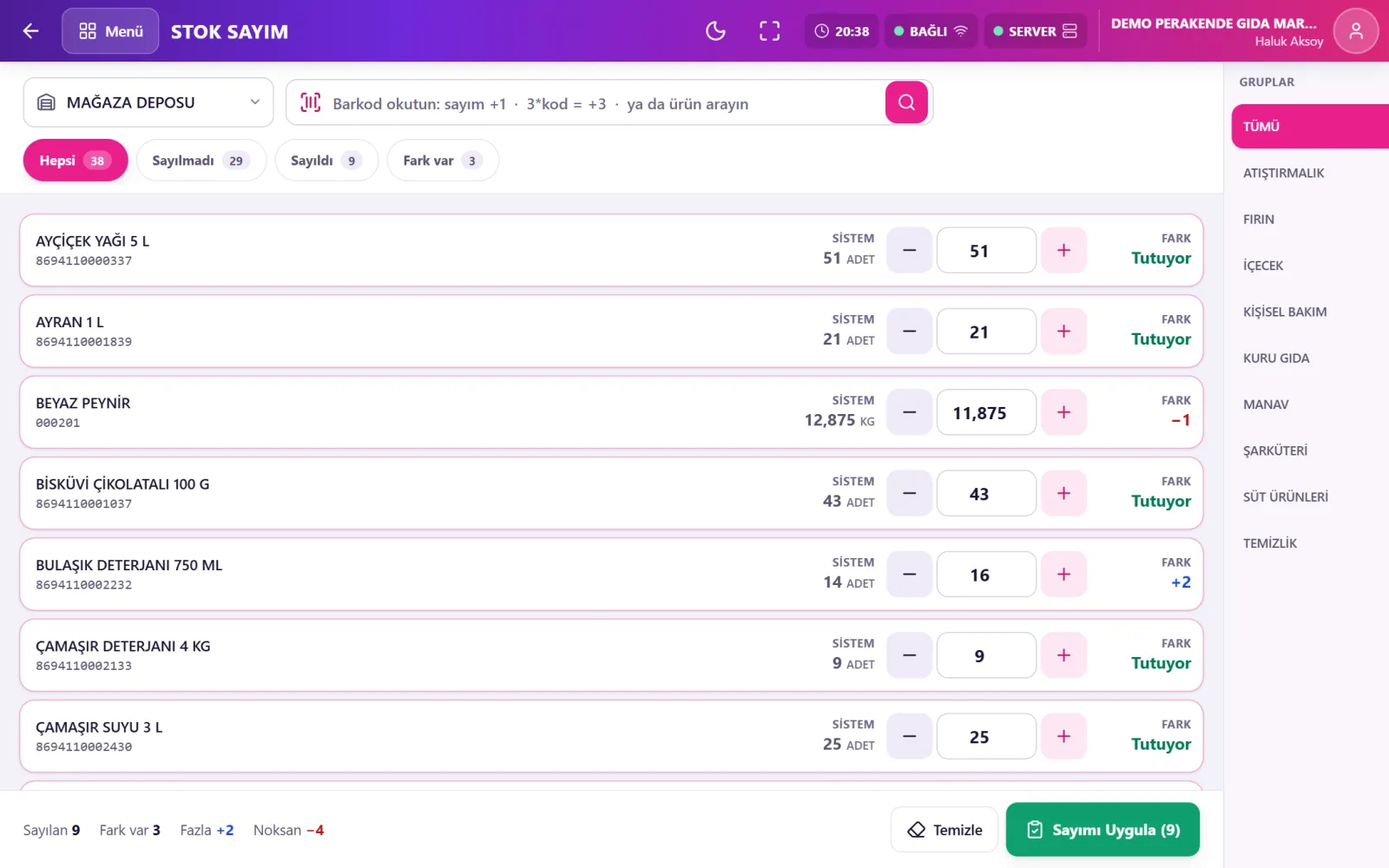Increase count for BULAŞIK DETERJANI 750 ML
This screenshot has width=1389, height=868.
coord(1063,575)
